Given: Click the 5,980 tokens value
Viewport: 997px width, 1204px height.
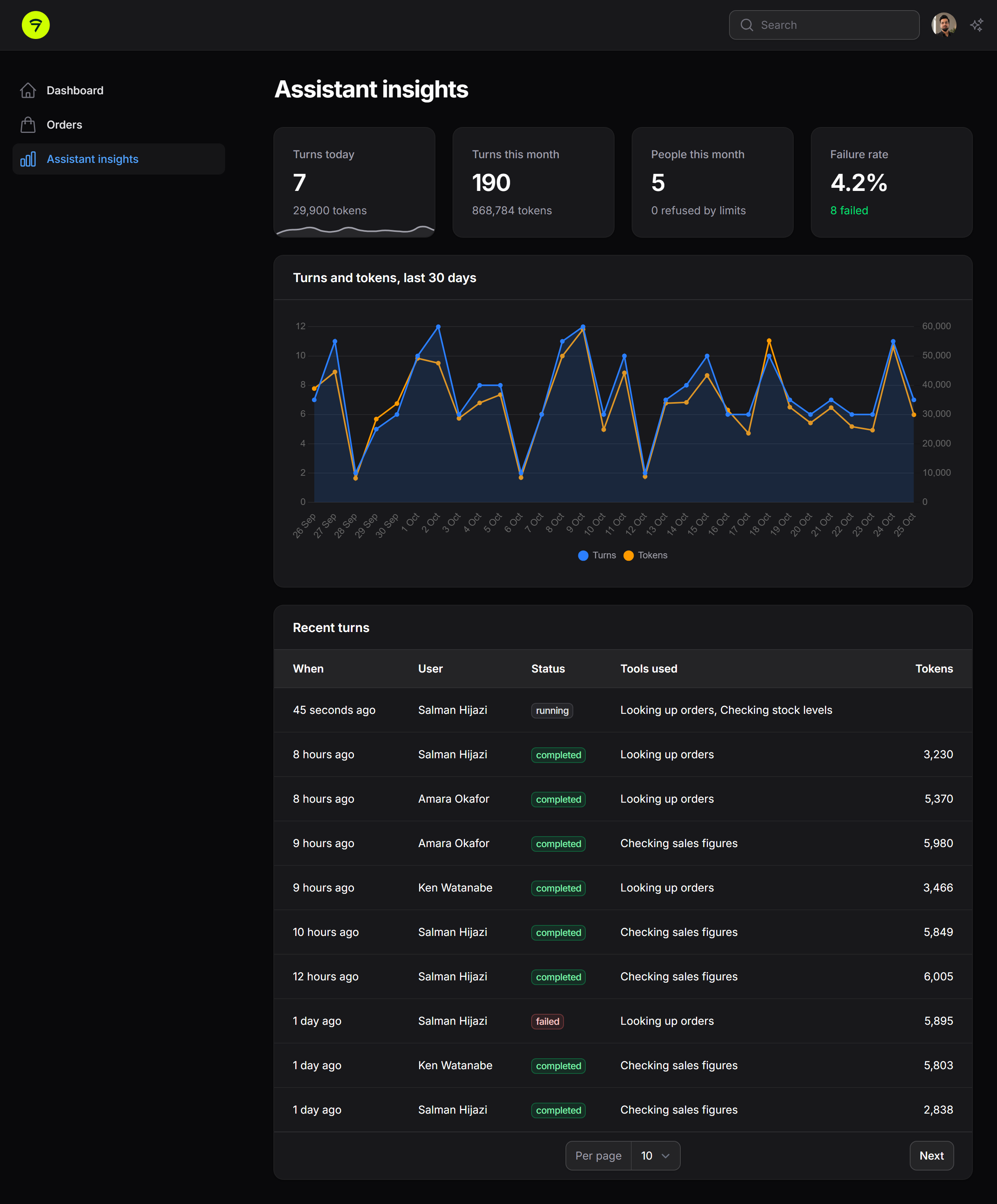Looking at the screenshot, I should (x=938, y=843).
